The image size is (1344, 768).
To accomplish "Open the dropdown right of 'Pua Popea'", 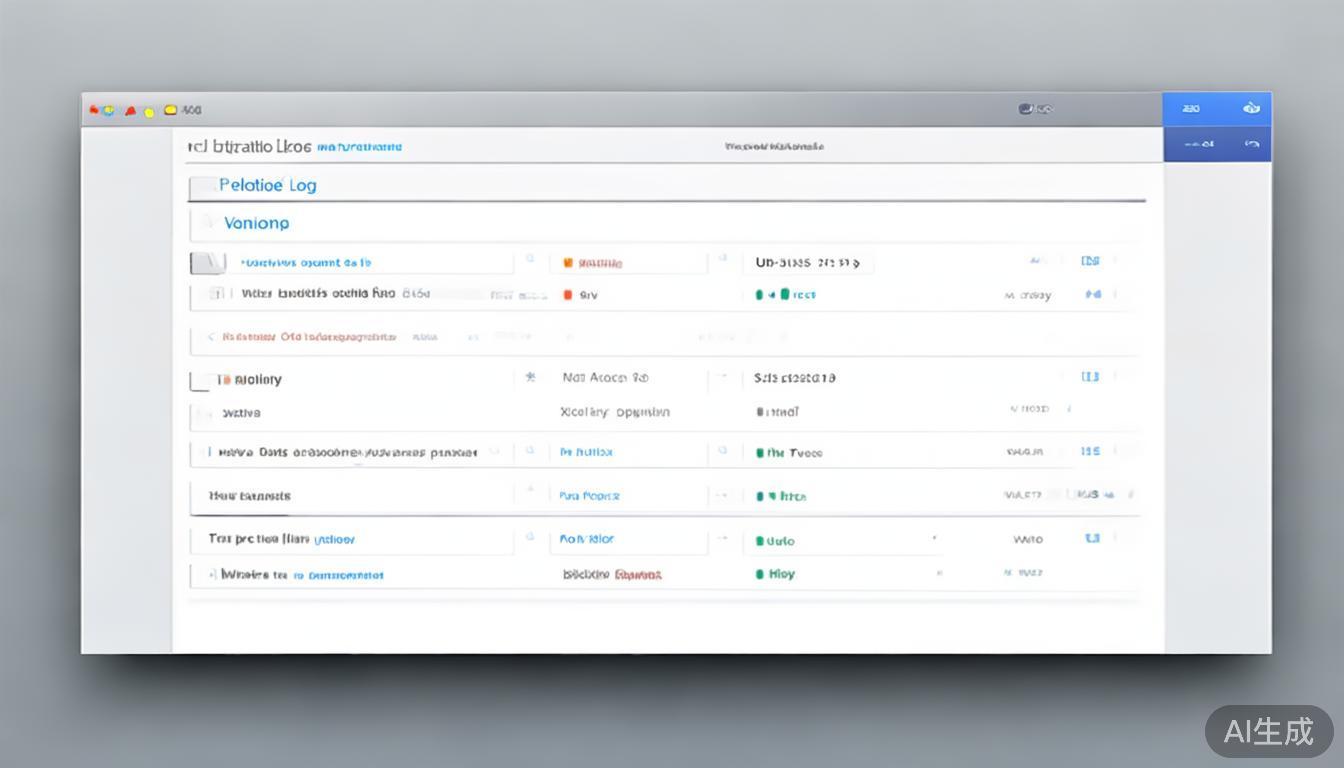I will (x=720, y=495).
